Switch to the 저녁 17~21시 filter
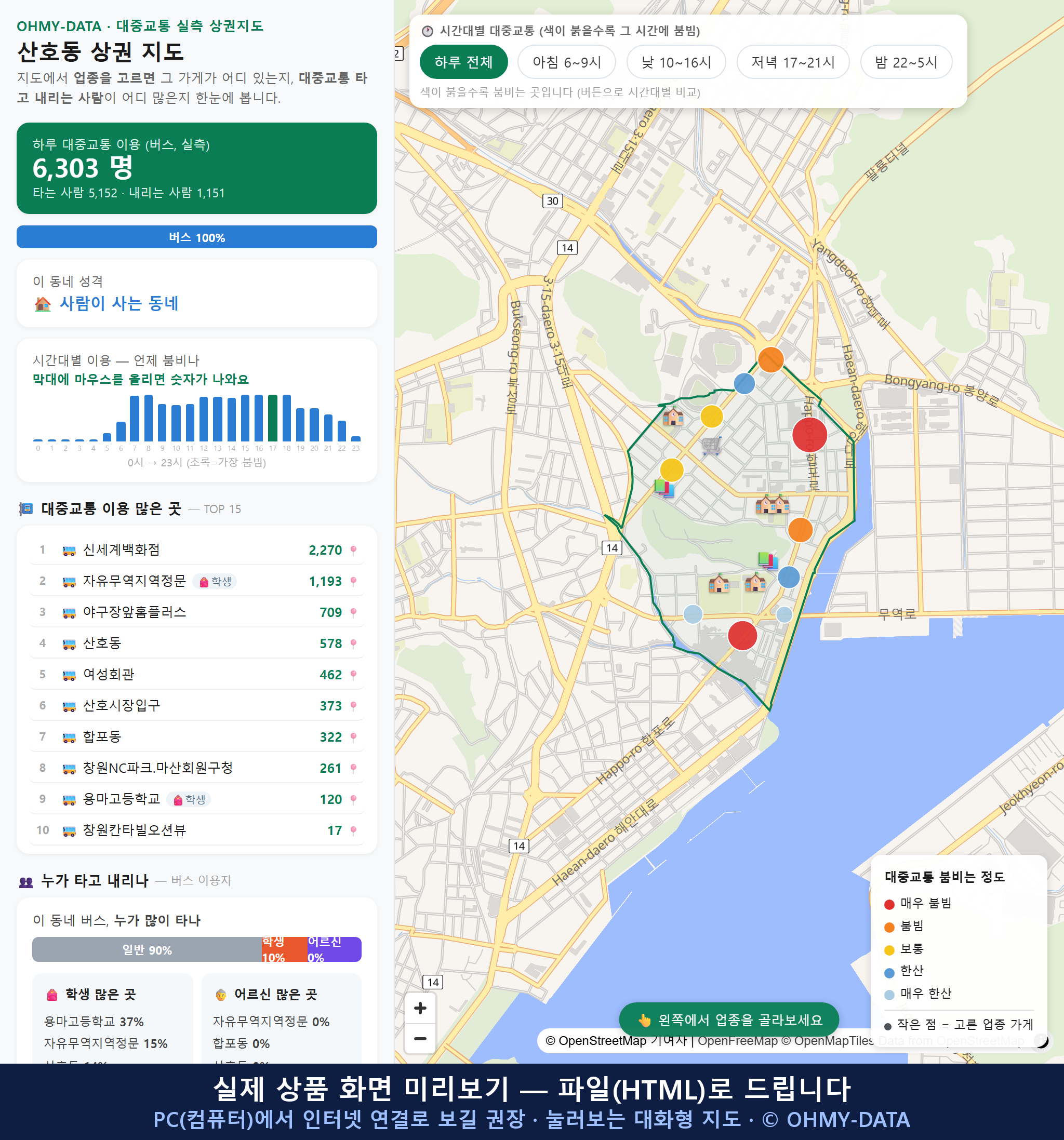 click(x=793, y=62)
